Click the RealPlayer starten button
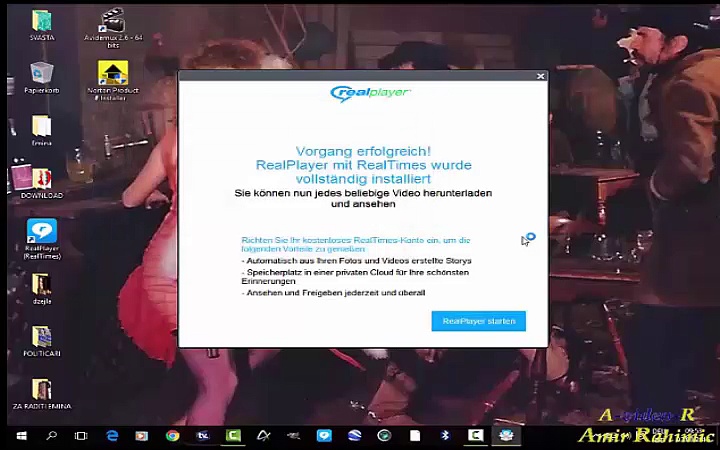 click(x=478, y=321)
